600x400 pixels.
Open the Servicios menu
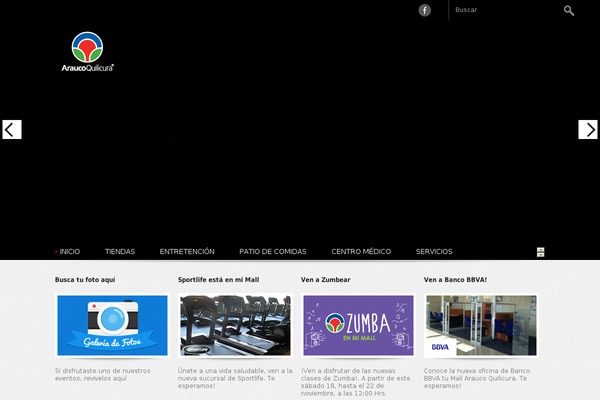(434, 252)
